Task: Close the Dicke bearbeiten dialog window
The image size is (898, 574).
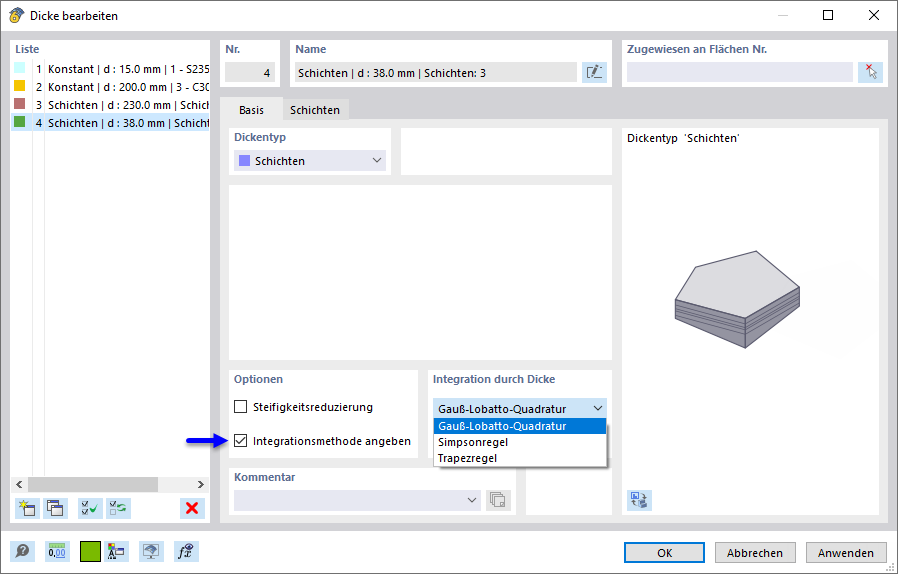Action: click(x=873, y=15)
